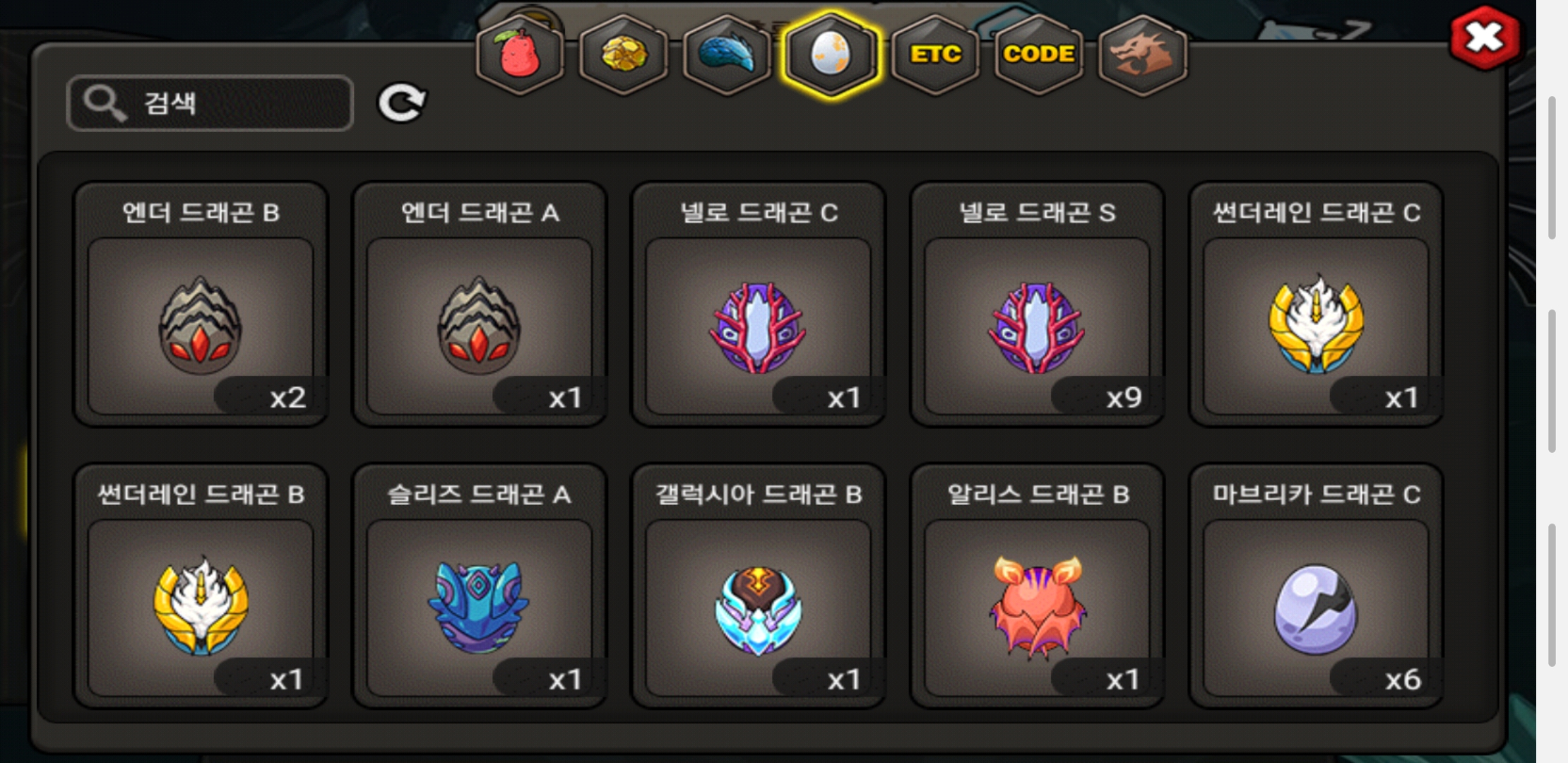Select the 알리스 드래곤 B egg
This screenshot has width=1568, height=763.
click(1038, 586)
